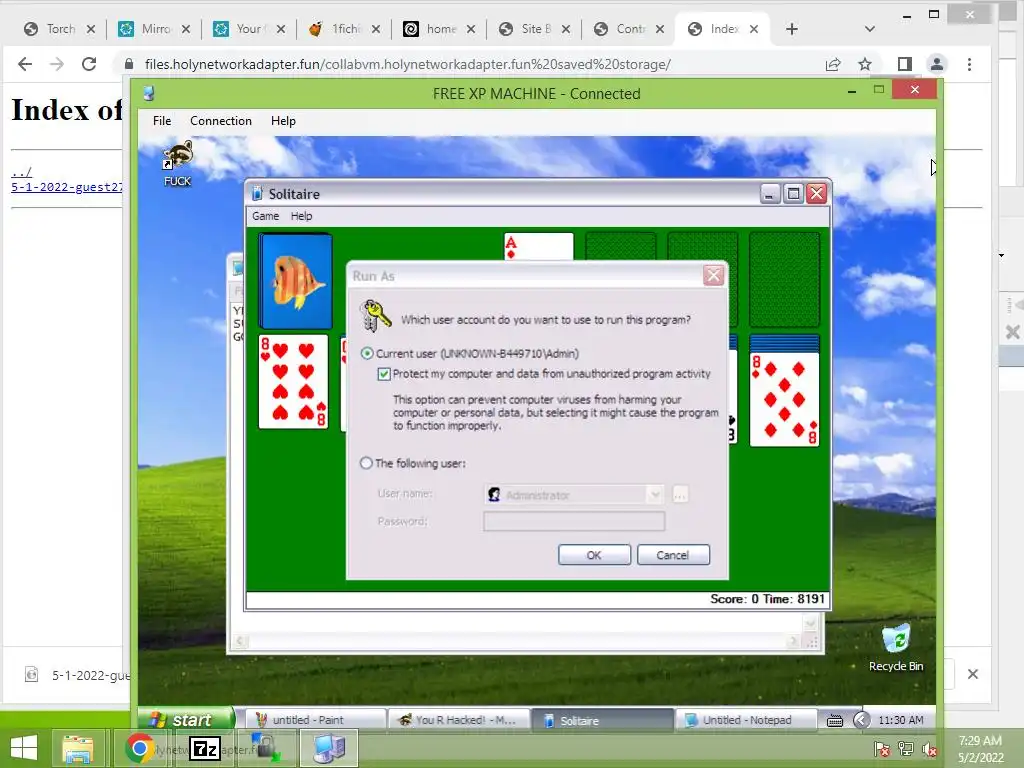
Task: Open File Explorer on host taskbar
Action: coord(78,748)
